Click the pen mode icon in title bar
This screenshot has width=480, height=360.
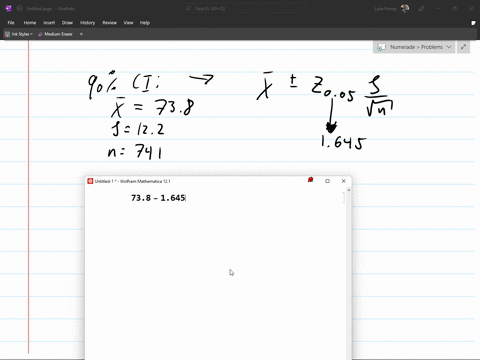[421, 8]
